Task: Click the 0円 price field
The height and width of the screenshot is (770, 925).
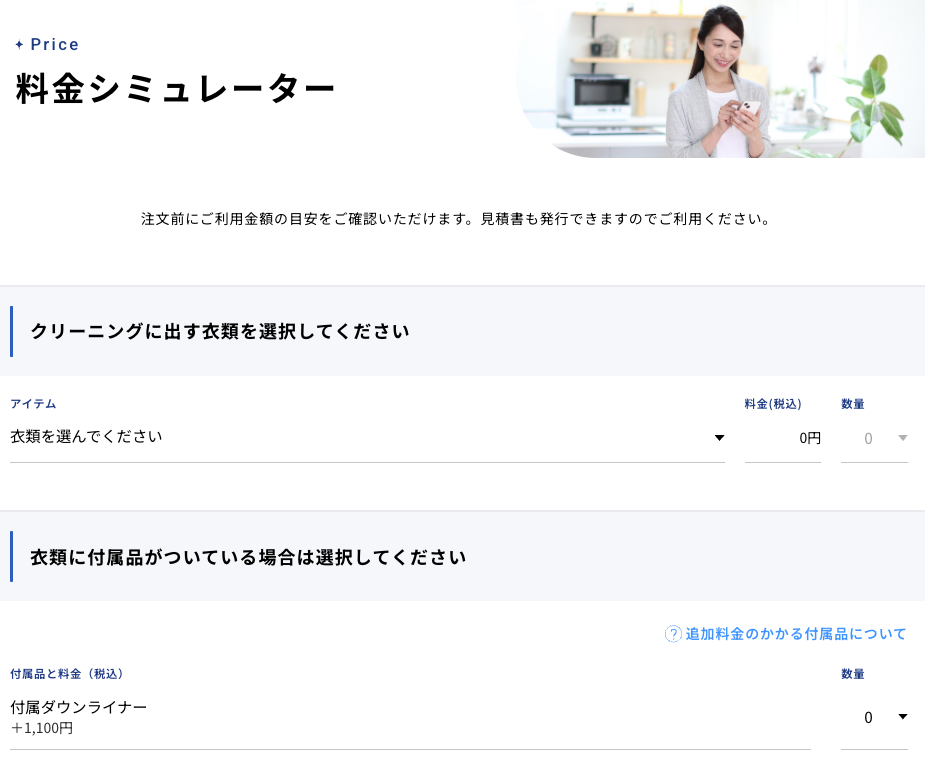Action: 783,438
